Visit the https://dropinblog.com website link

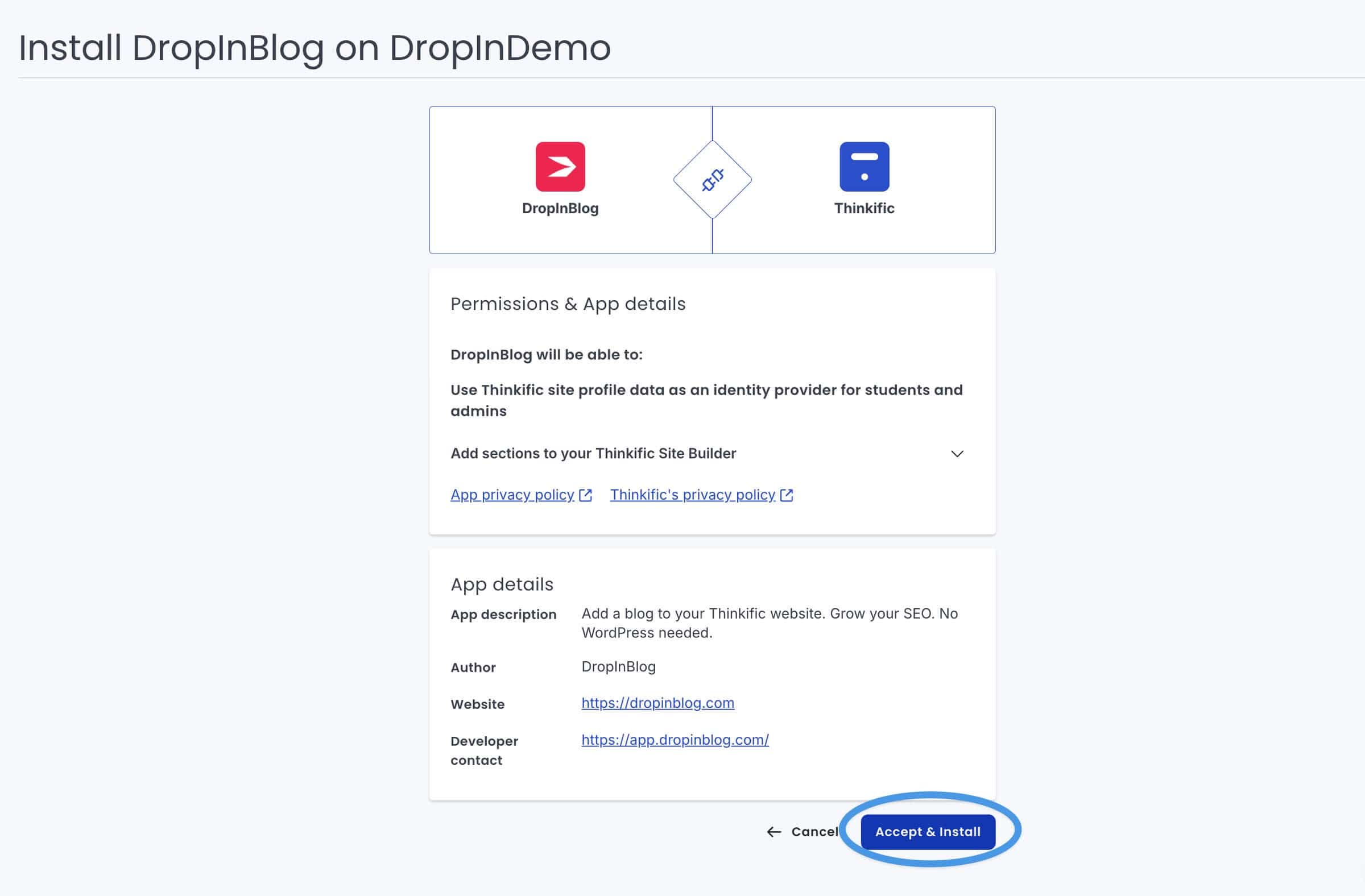(658, 703)
